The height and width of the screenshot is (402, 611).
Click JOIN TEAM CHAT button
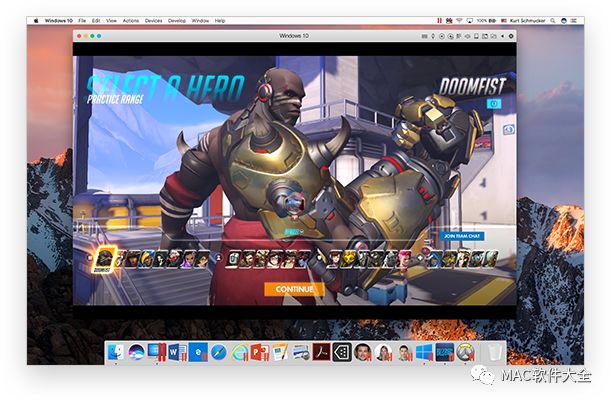462,236
